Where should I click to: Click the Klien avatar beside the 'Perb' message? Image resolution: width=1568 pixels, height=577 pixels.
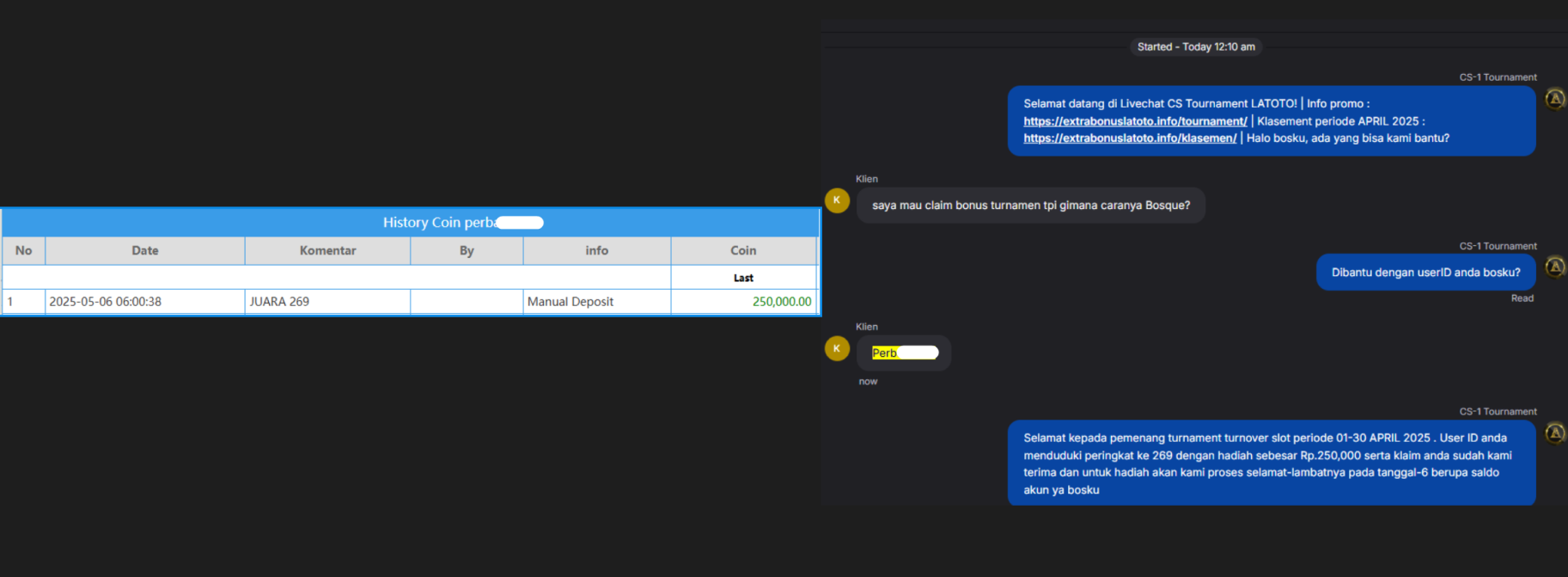837,348
